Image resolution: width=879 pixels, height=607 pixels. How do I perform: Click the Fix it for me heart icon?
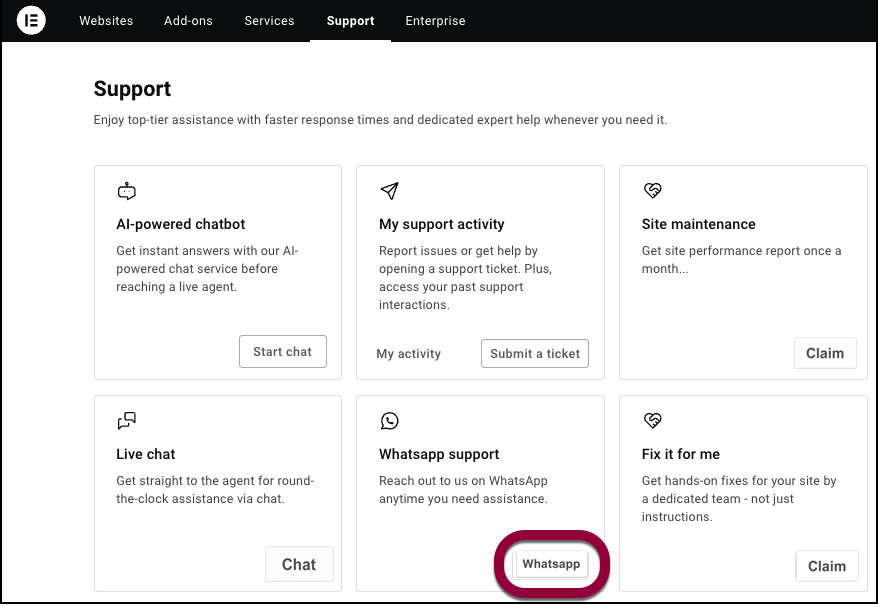pyautogui.click(x=652, y=421)
